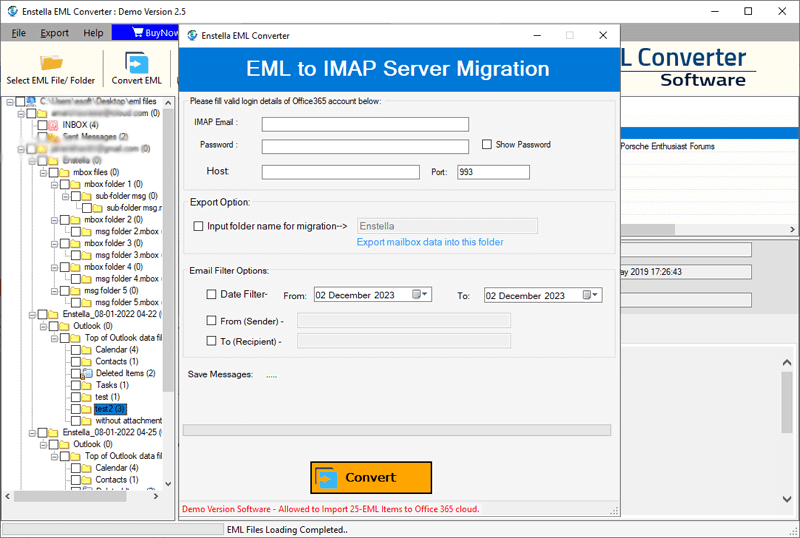The height and width of the screenshot is (538, 800).
Task: Click the Host input field
Action: click(x=341, y=172)
